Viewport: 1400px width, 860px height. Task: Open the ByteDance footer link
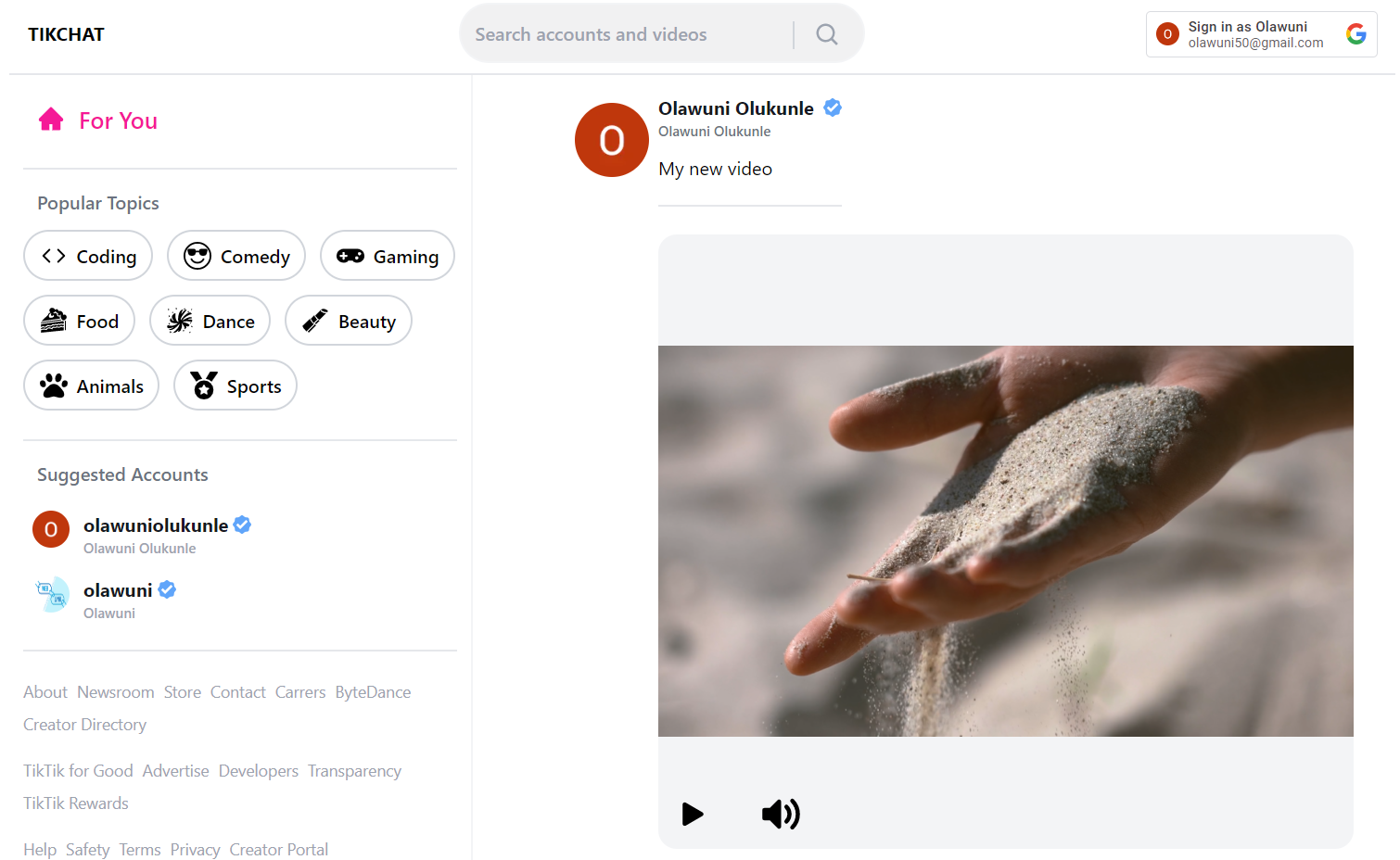pyautogui.click(x=373, y=692)
